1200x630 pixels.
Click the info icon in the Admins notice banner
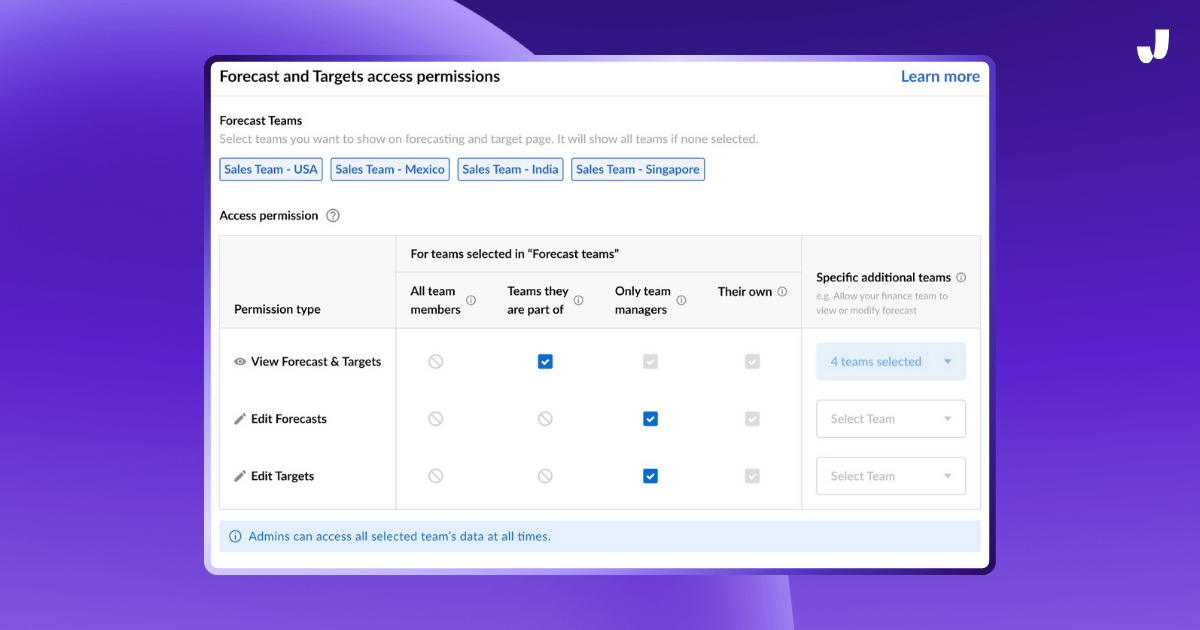point(236,537)
